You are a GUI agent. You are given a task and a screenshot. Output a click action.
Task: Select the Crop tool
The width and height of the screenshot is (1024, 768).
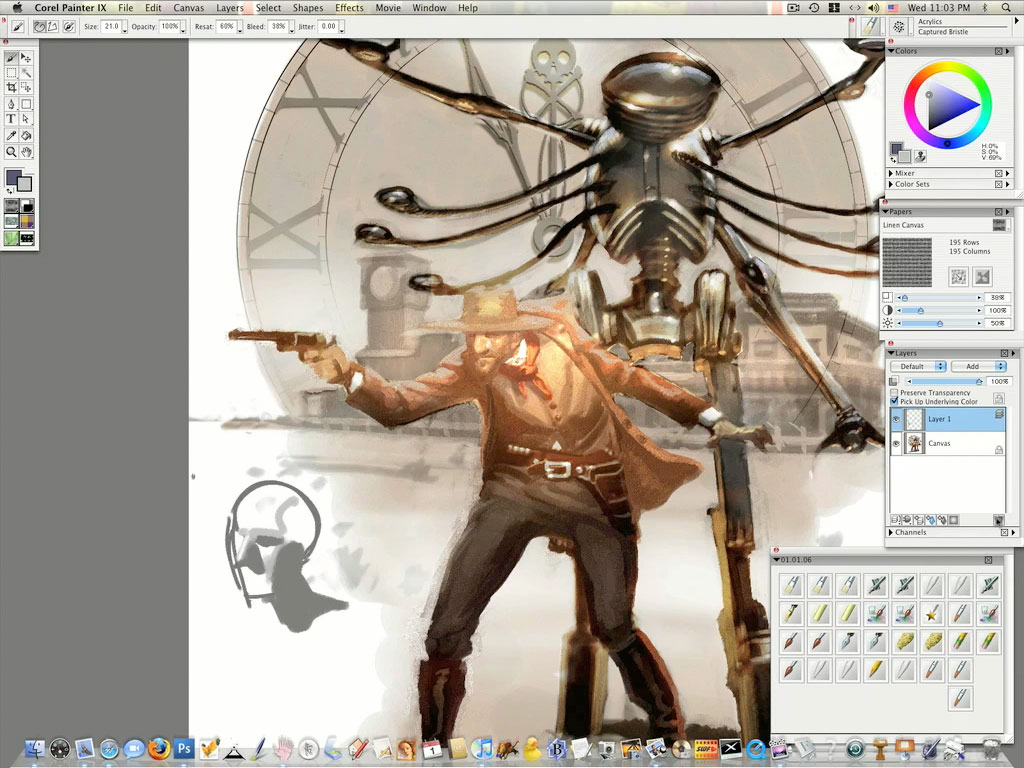[x=11, y=88]
